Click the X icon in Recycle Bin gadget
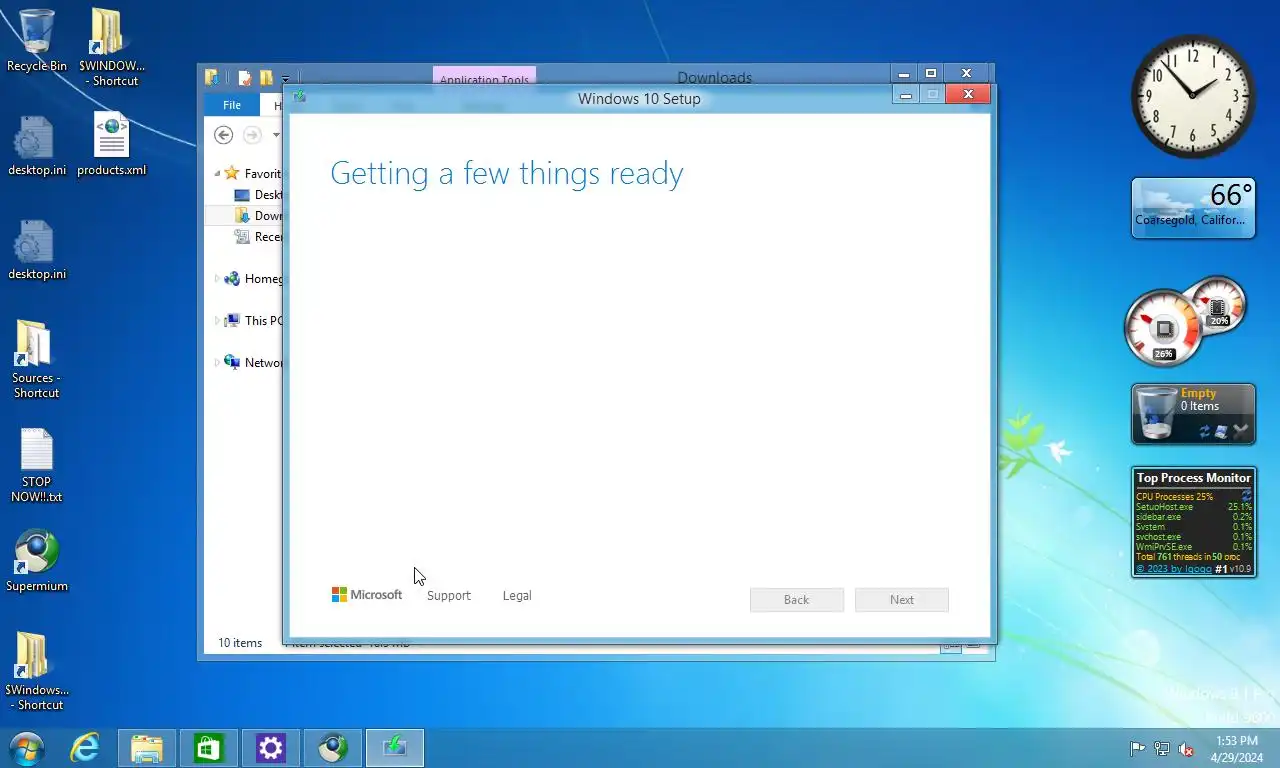 (1241, 432)
